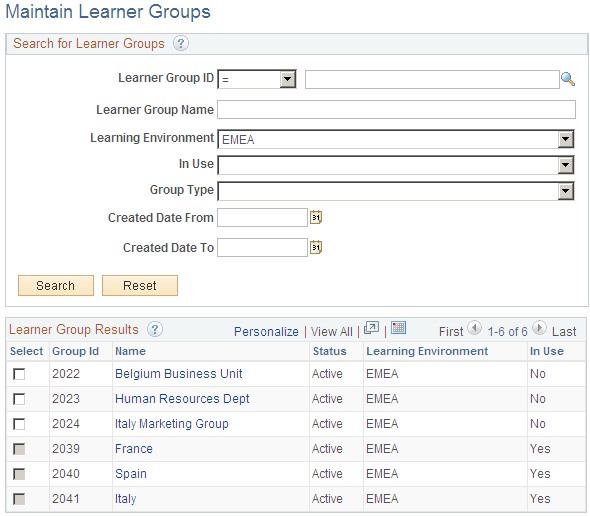This screenshot has width=590, height=516.
Task: Click Group Id cell 2040
Action: coord(66,474)
